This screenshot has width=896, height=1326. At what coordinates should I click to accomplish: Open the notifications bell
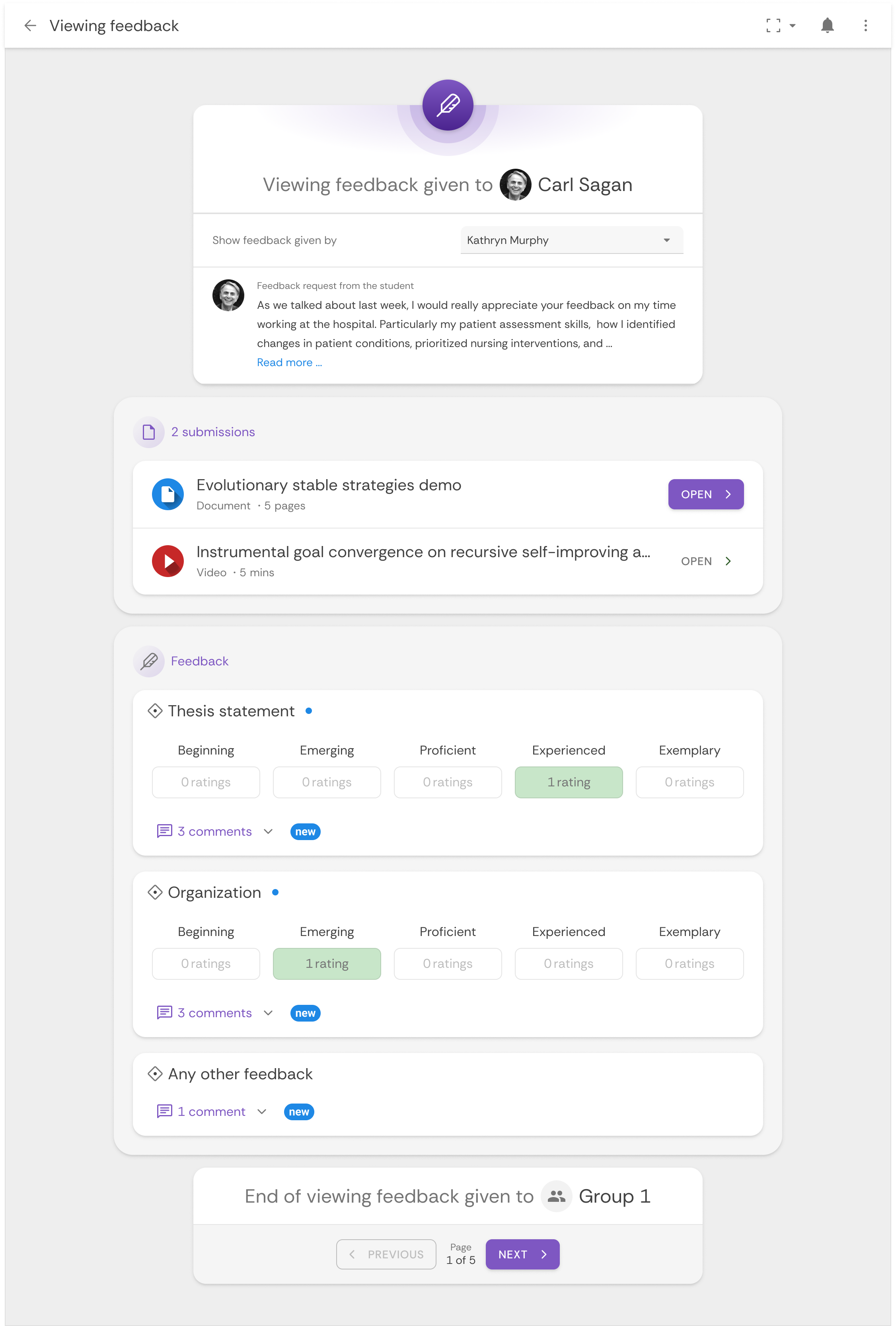827,26
